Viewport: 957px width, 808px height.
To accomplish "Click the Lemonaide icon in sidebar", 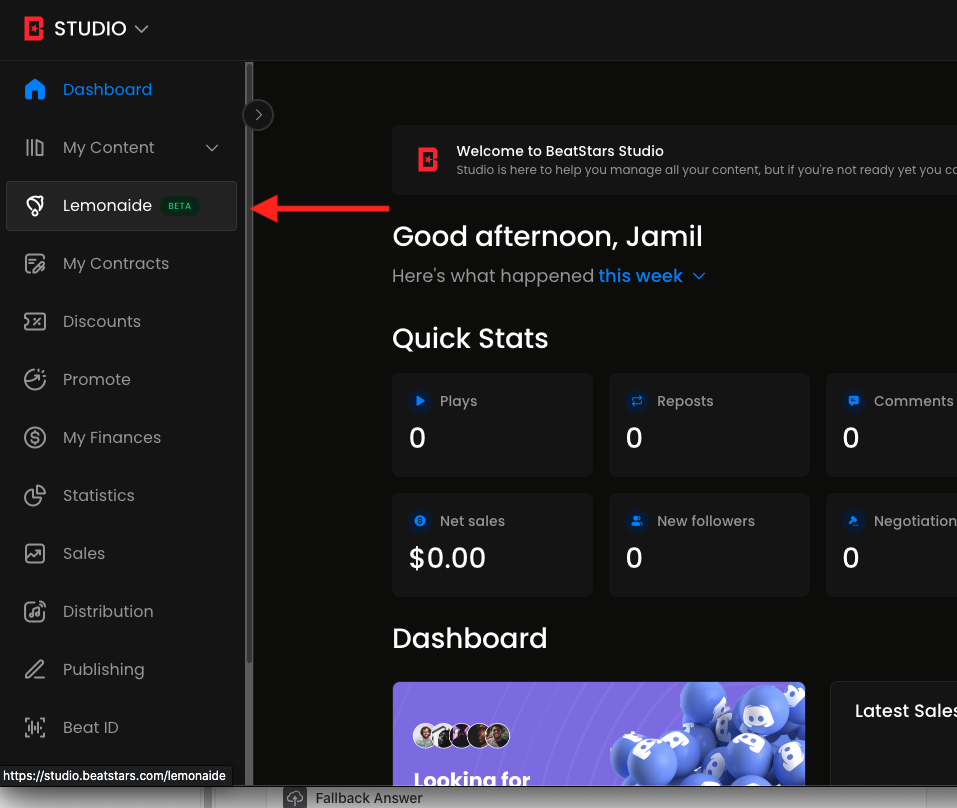I will pyautogui.click(x=35, y=206).
